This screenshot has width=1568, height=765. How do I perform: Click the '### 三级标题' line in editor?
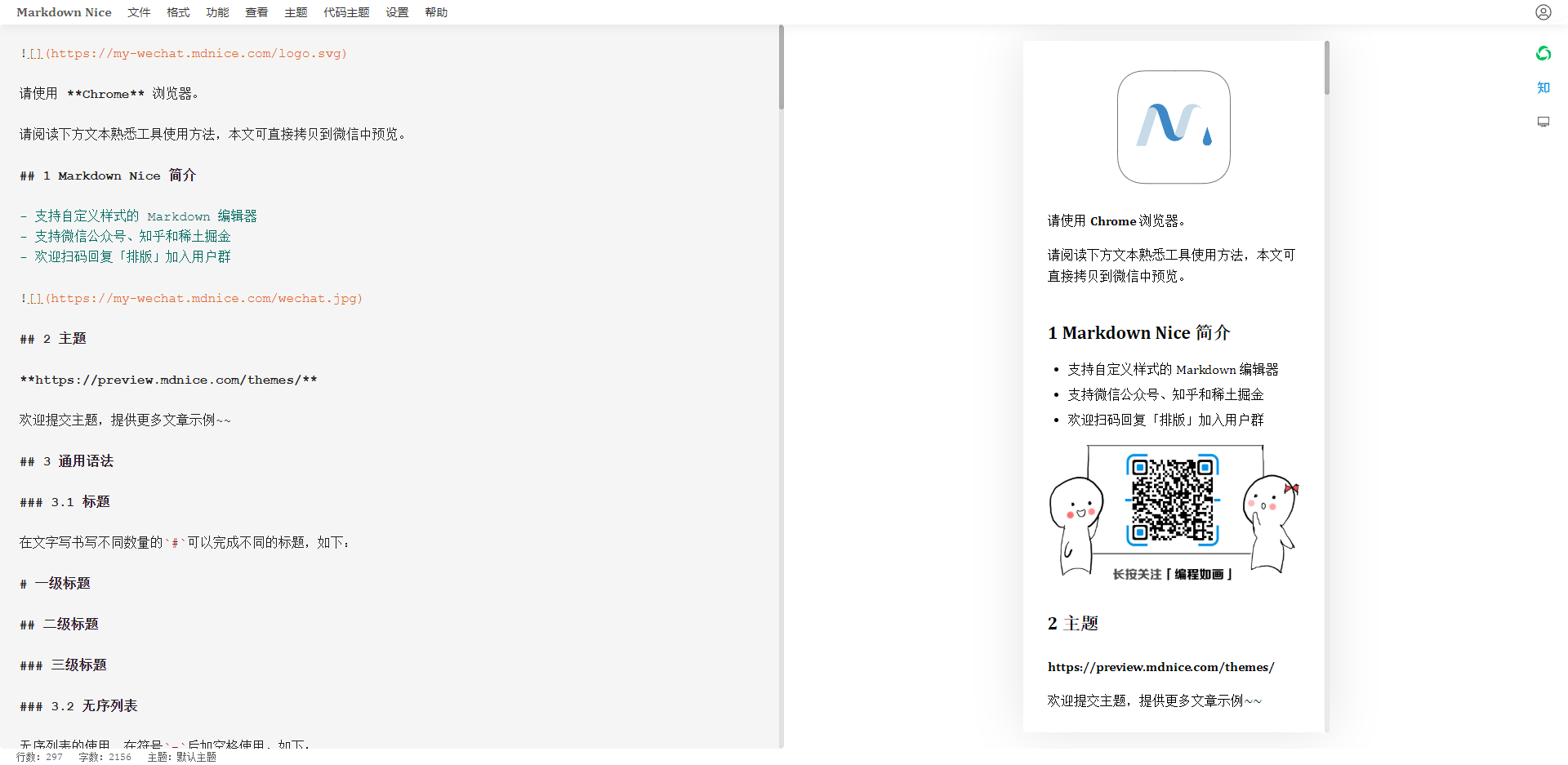63,665
